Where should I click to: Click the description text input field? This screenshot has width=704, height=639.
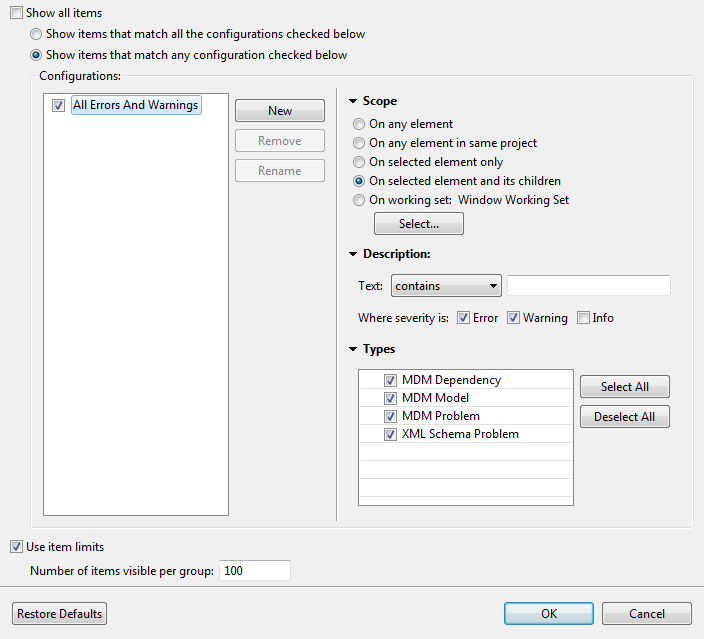(588, 286)
